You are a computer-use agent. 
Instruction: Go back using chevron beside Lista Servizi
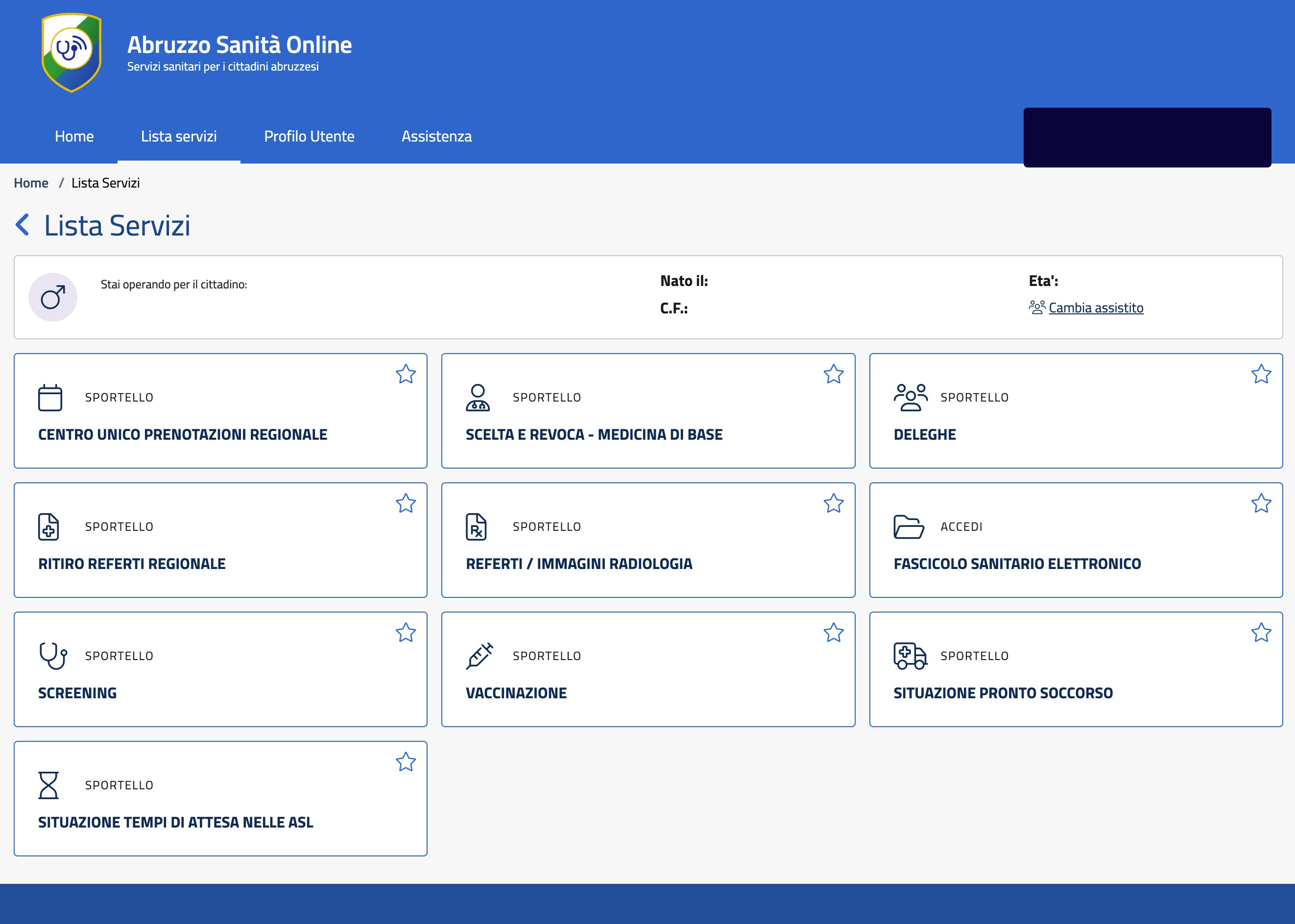click(22, 225)
